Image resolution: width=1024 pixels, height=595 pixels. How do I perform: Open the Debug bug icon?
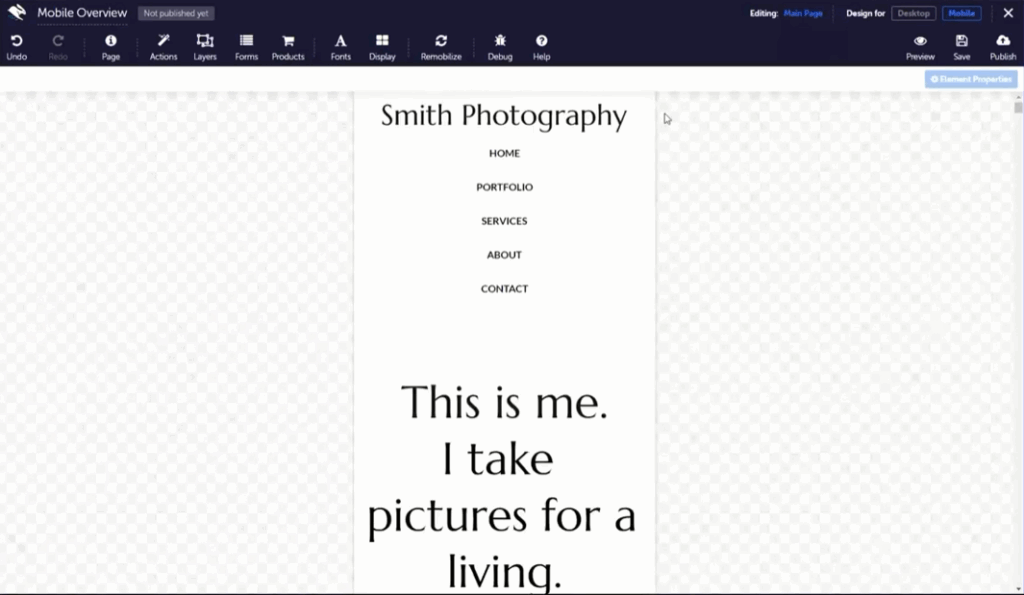500,41
